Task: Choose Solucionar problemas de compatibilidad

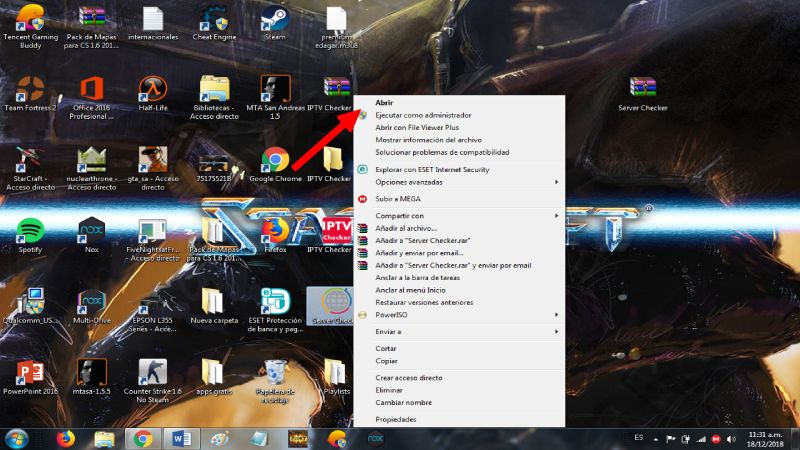Action: (x=459, y=152)
